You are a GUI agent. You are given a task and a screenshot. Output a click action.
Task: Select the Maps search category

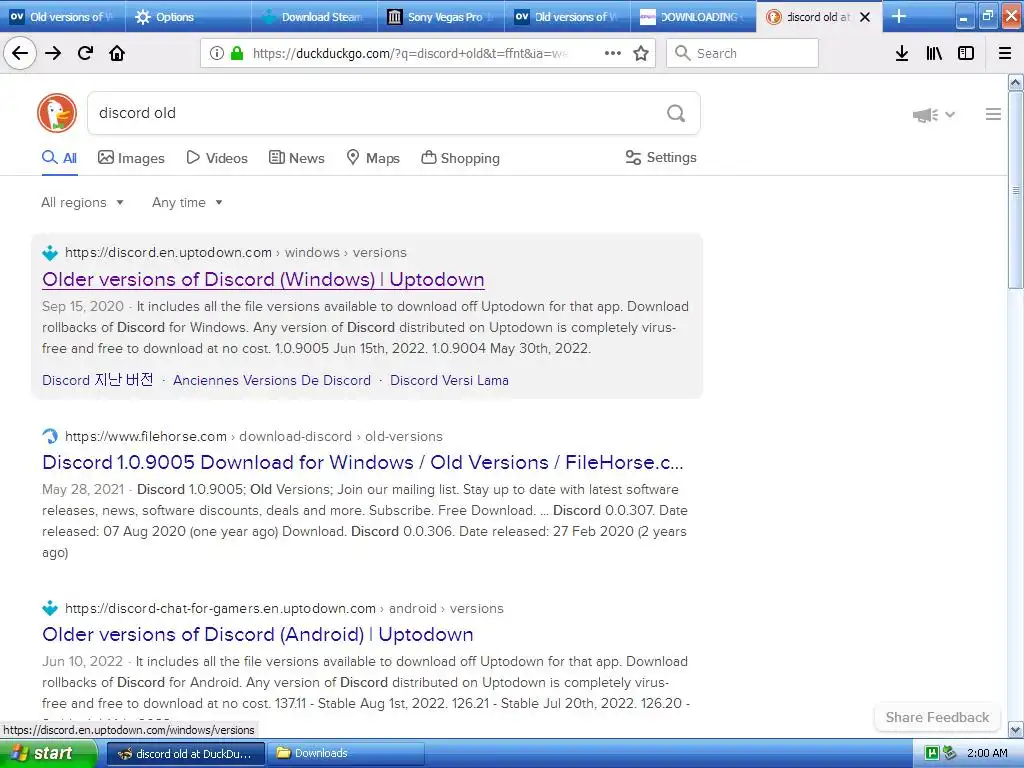coord(373,158)
